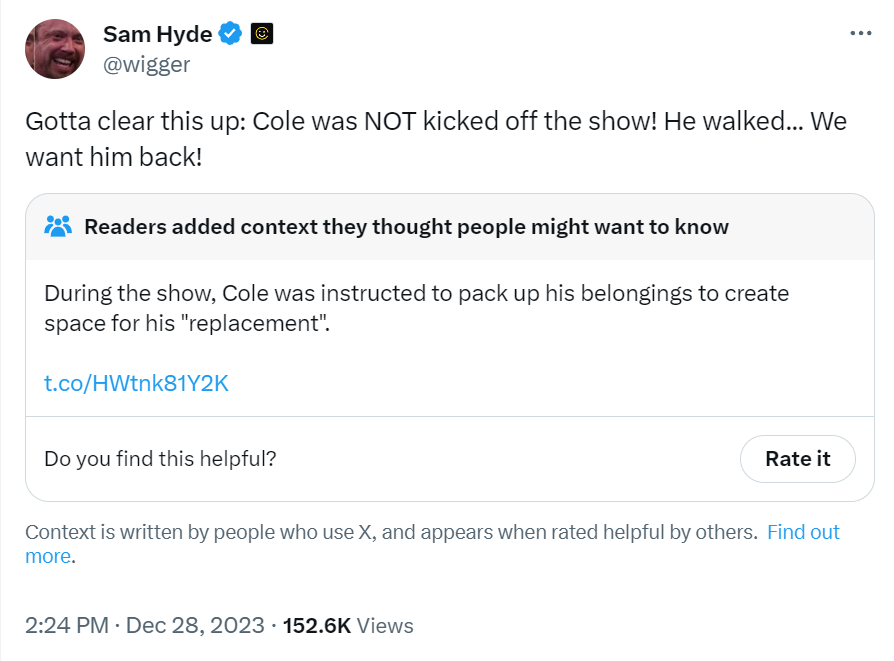Follow the Find out more link
This screenshot has height=661, width=894.
803,532
